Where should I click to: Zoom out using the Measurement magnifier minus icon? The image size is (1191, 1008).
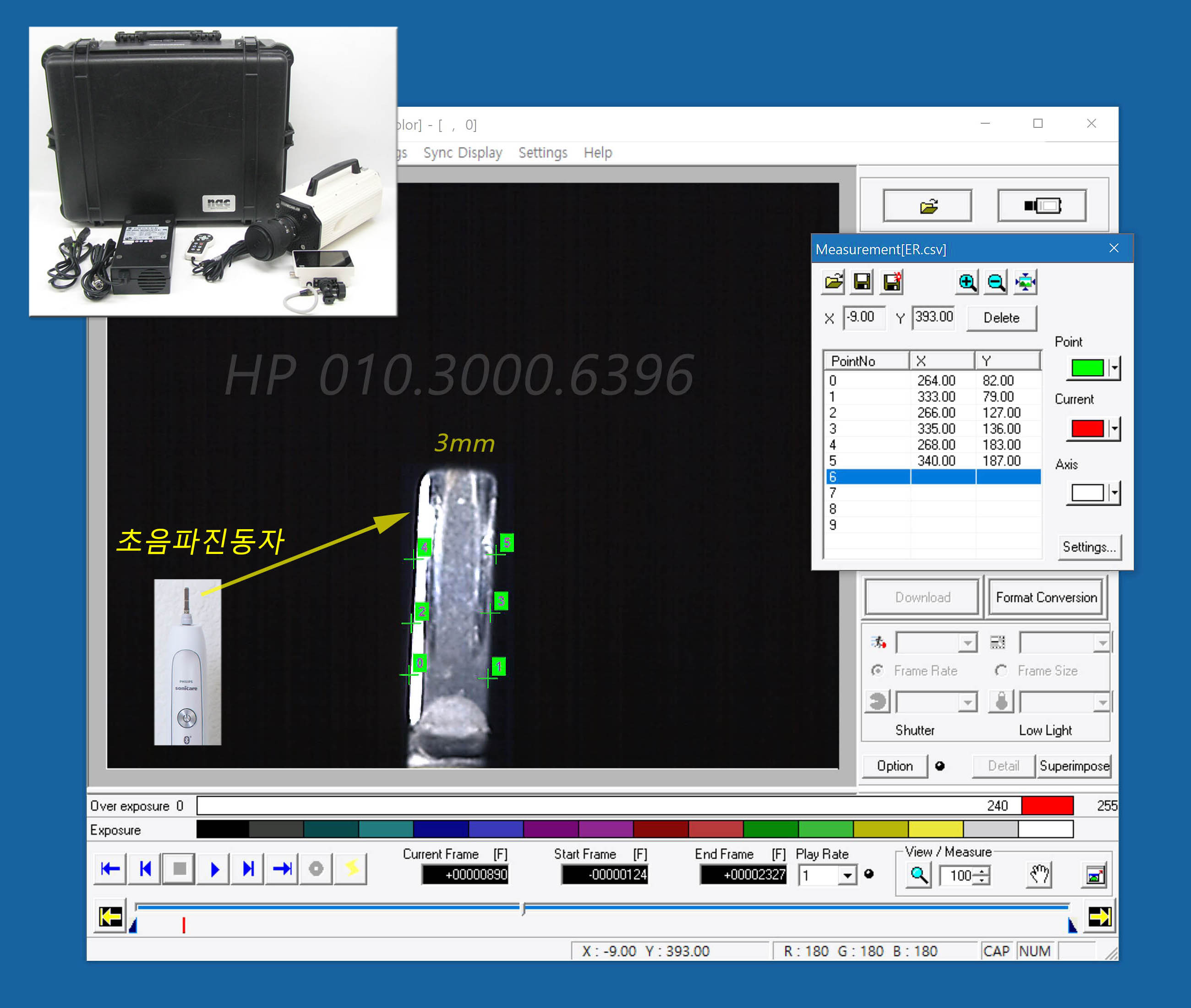point(996,282)
